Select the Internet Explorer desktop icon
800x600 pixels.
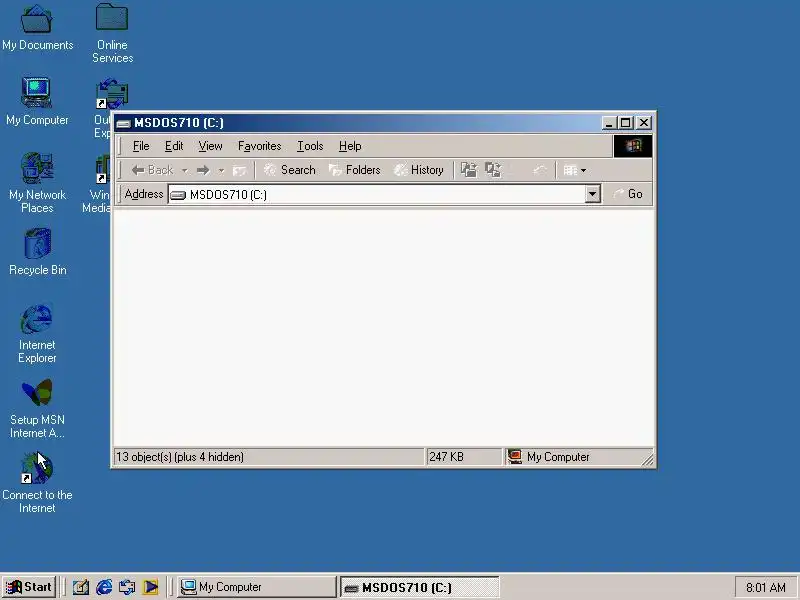37,334
